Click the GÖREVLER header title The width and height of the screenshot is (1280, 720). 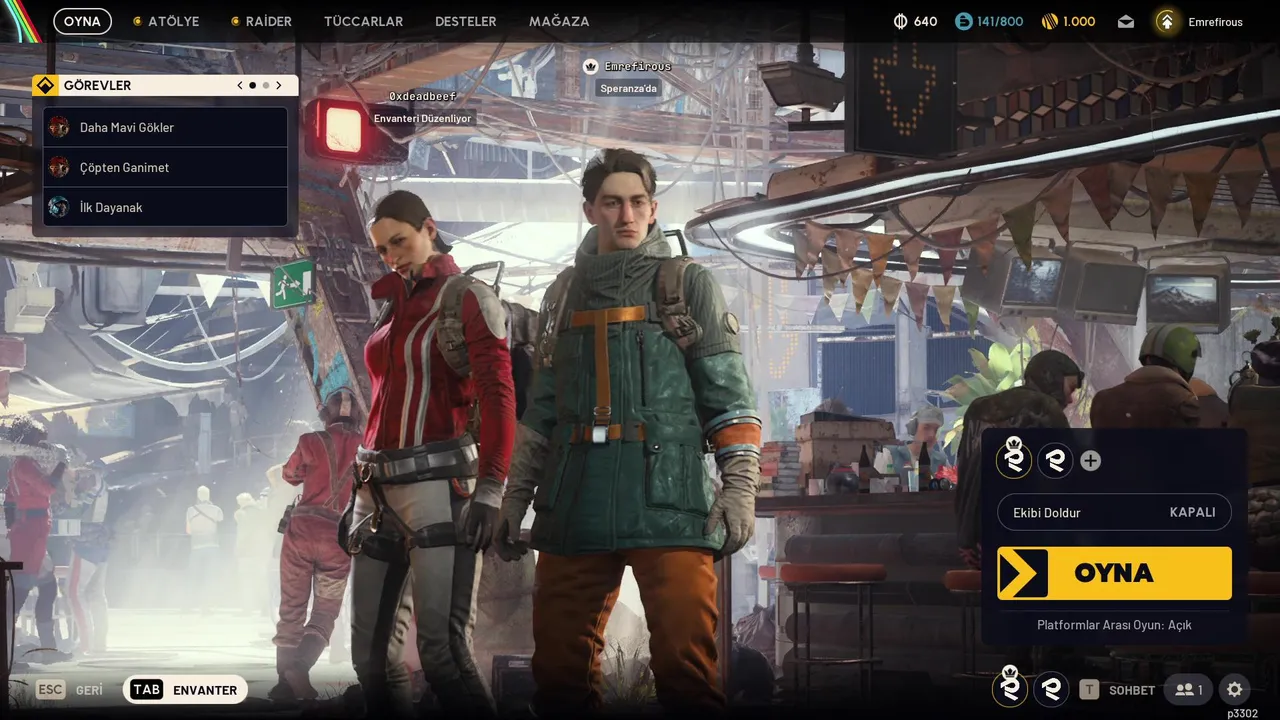(97, 85)
